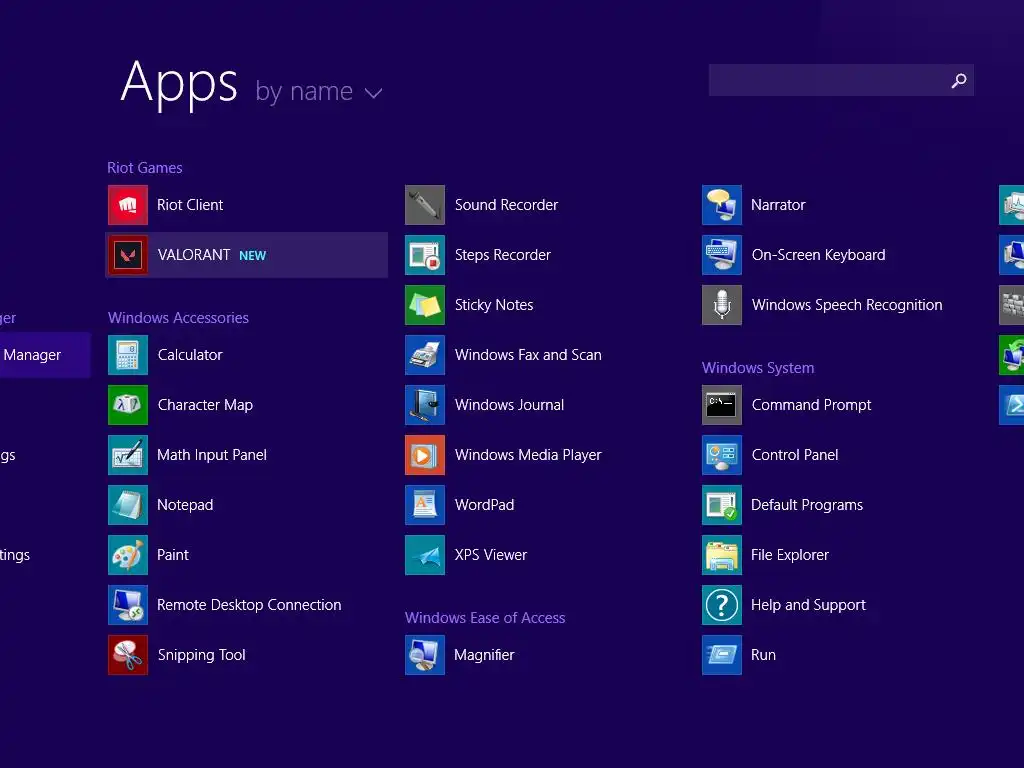Open the Windows Speech Recognition icon
This screenshot has height=768, width=1024.
pyautogui.click(x=722, y=305)
